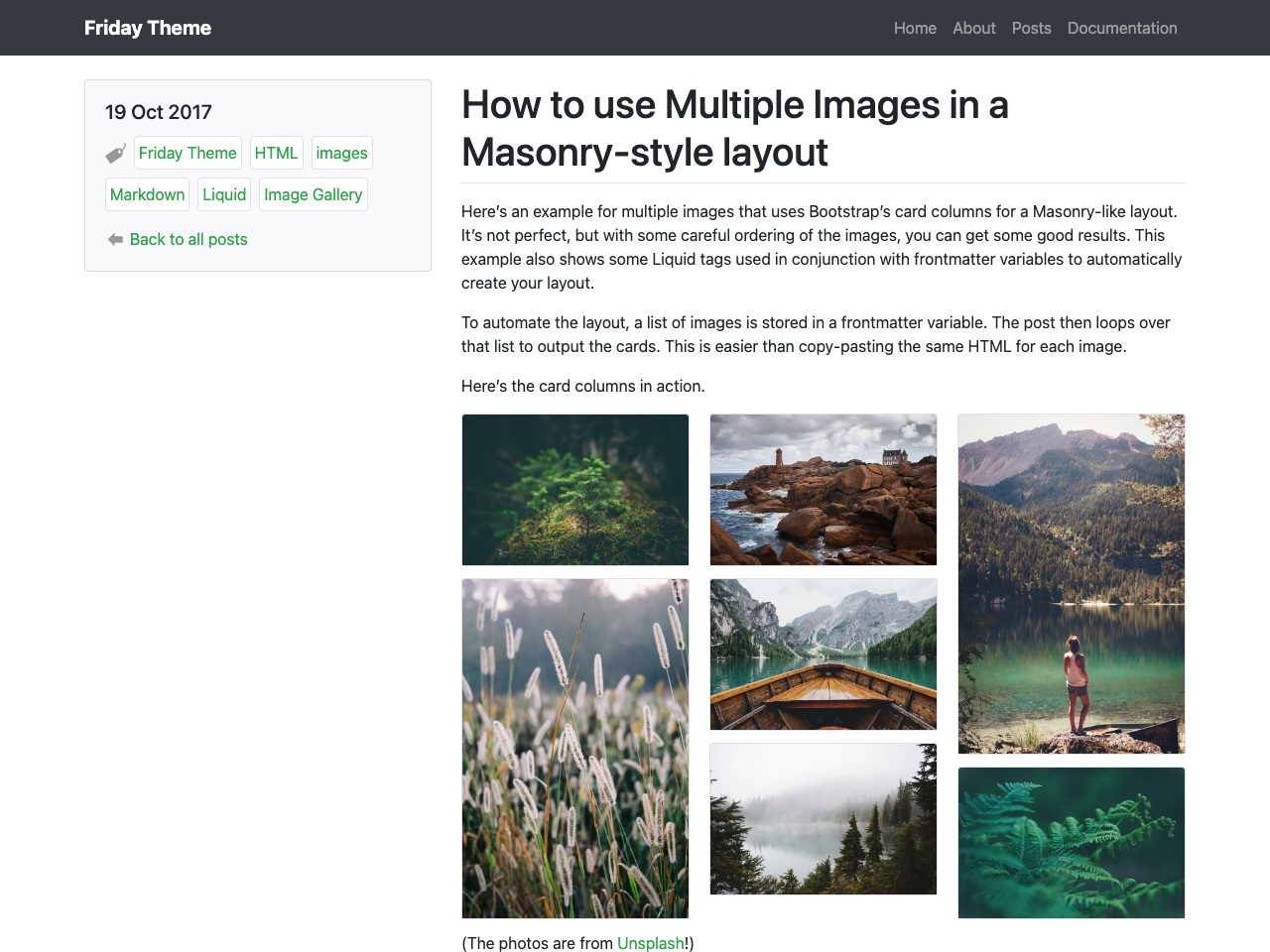The width and height of the screenshot is (1270, 952).
Task: Open the small pine sapling photo
Action: point(575,490)
